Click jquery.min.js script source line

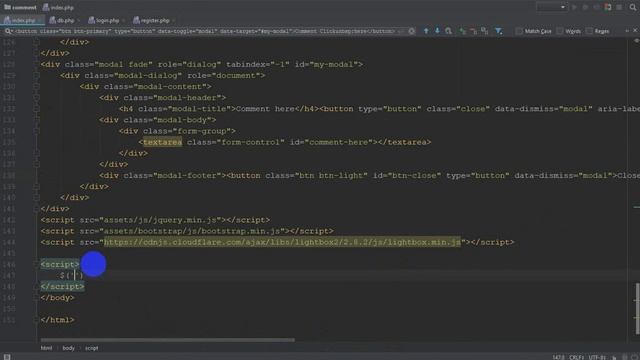[155, 220]
